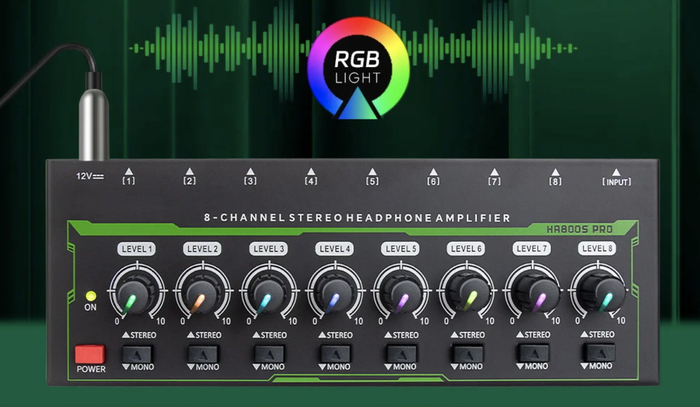Toggle the channel 8 STEREO/MONO switch
This screenshot has height=407, width=700.
(x=598, y=352)
